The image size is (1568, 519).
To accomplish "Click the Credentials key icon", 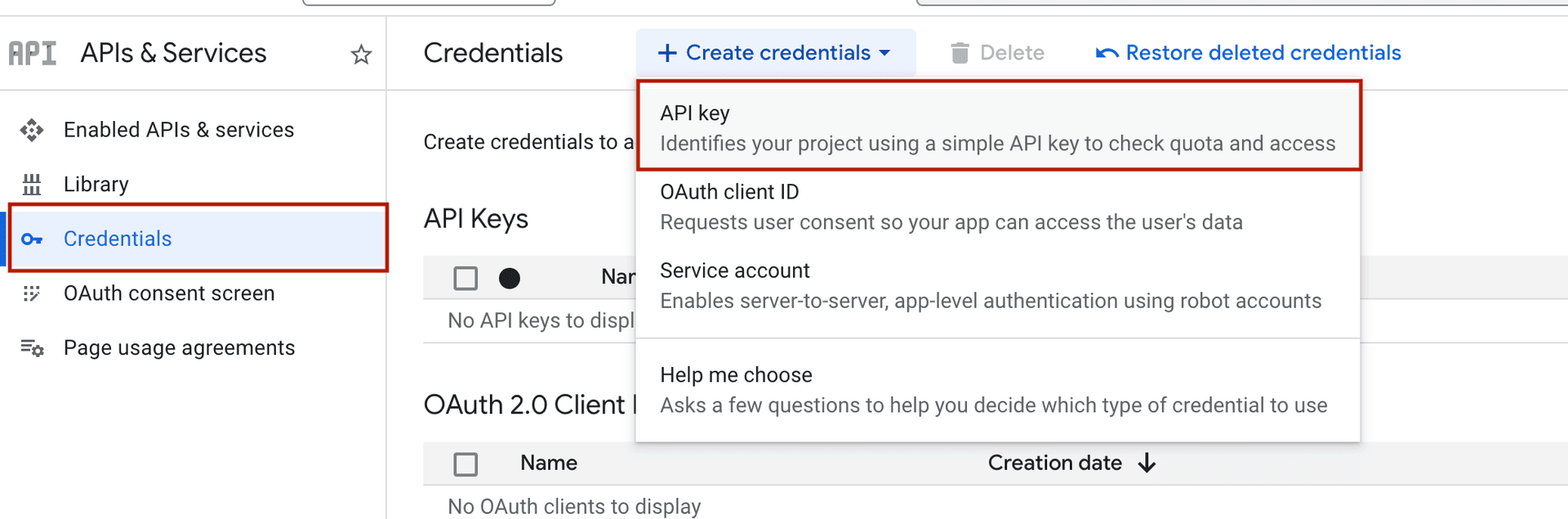I will pos(31,239).
